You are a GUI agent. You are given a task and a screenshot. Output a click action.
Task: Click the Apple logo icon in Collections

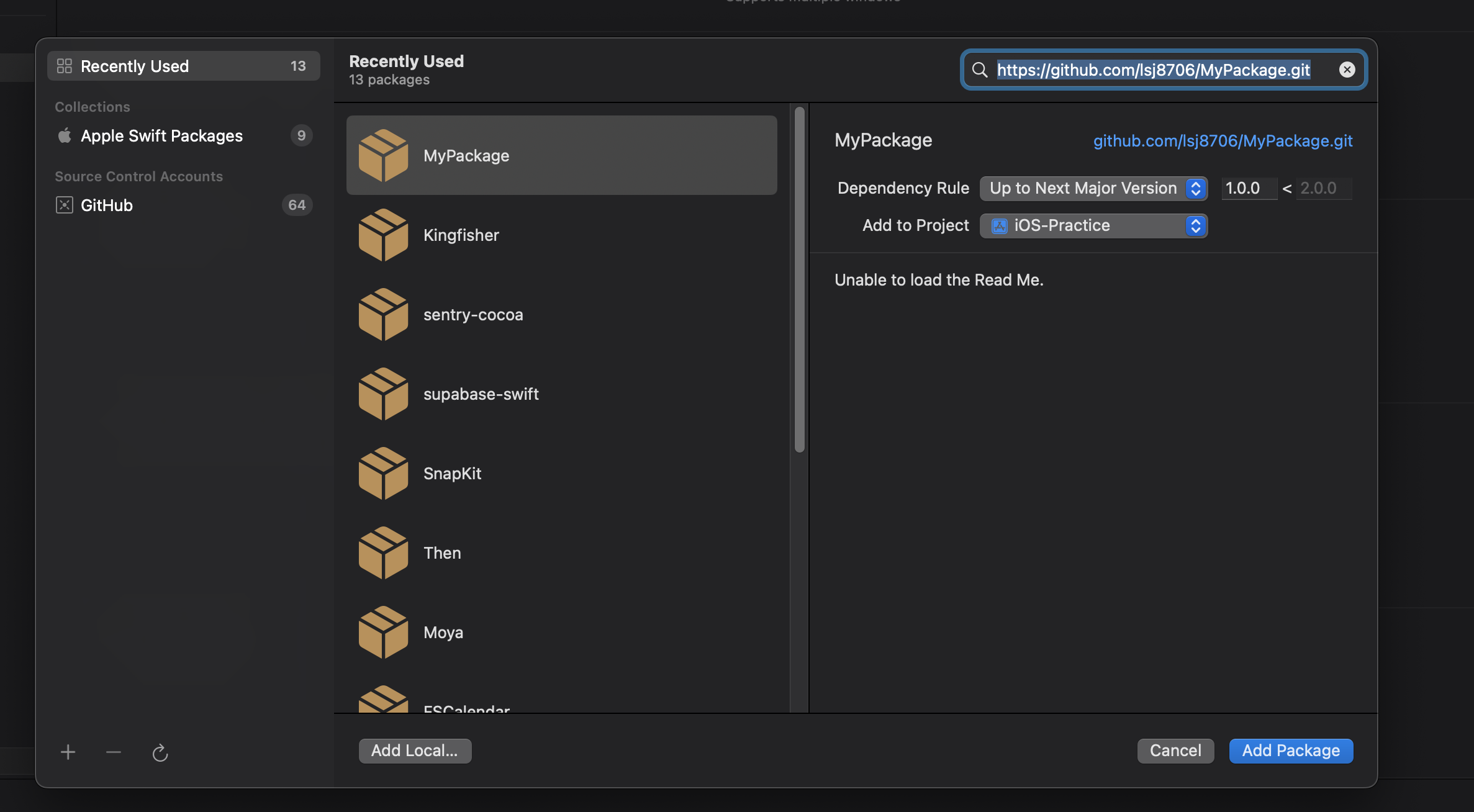65,135
